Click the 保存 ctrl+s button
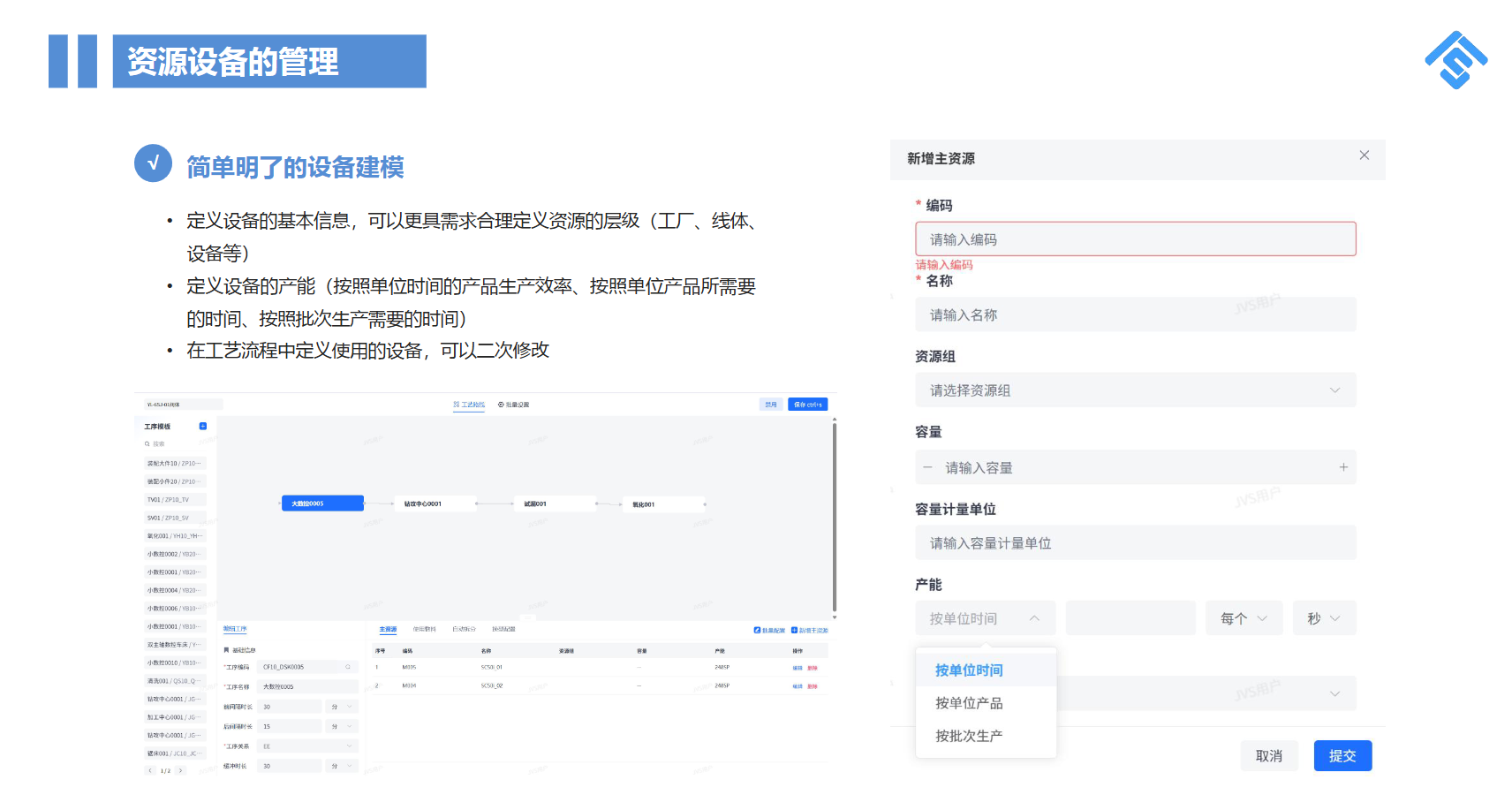Viewport: 1512px width, 795px height. pyautogui.click(x=808, y=405)
